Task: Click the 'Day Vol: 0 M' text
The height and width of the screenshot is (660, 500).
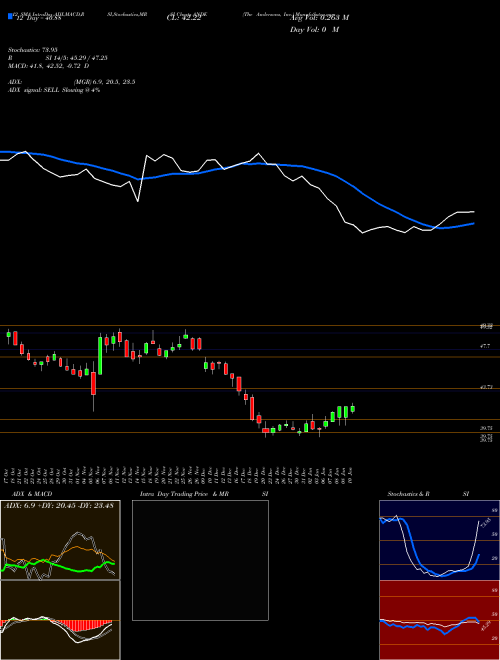Action: tap(314, 30)
